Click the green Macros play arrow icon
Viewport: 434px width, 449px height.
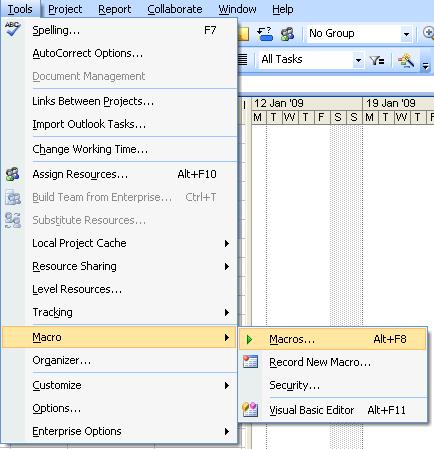249,340
